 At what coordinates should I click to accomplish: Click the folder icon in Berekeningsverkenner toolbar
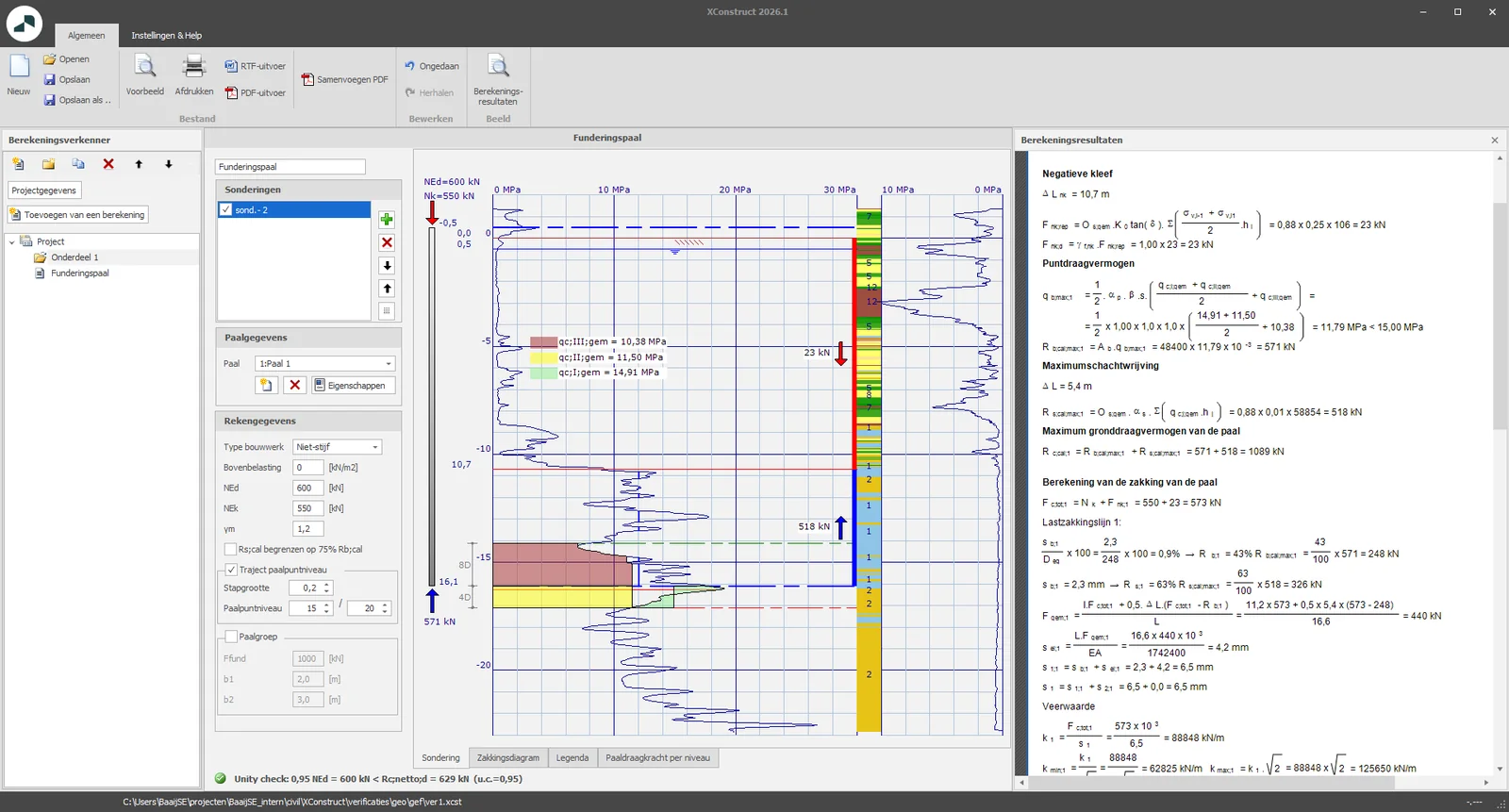point(48,164)
